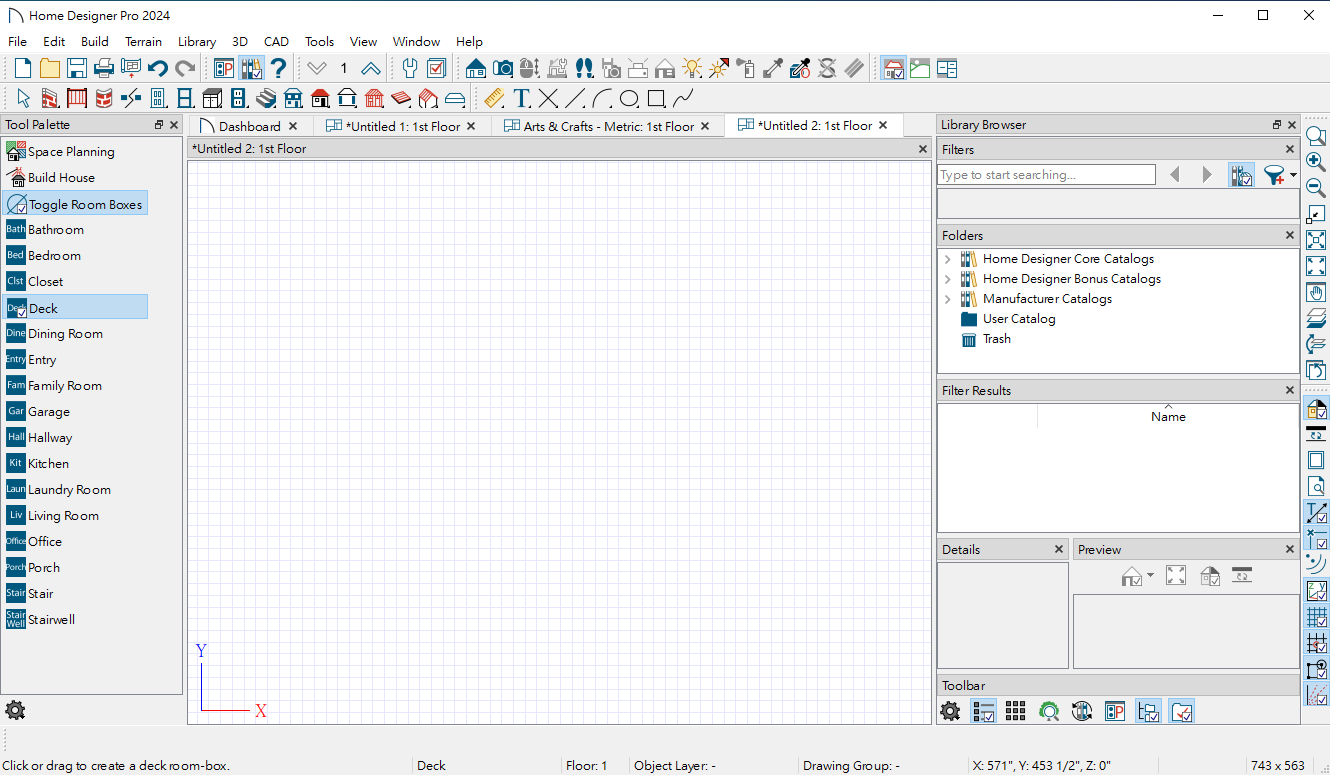Click the Up One Floor arrow

370,68
